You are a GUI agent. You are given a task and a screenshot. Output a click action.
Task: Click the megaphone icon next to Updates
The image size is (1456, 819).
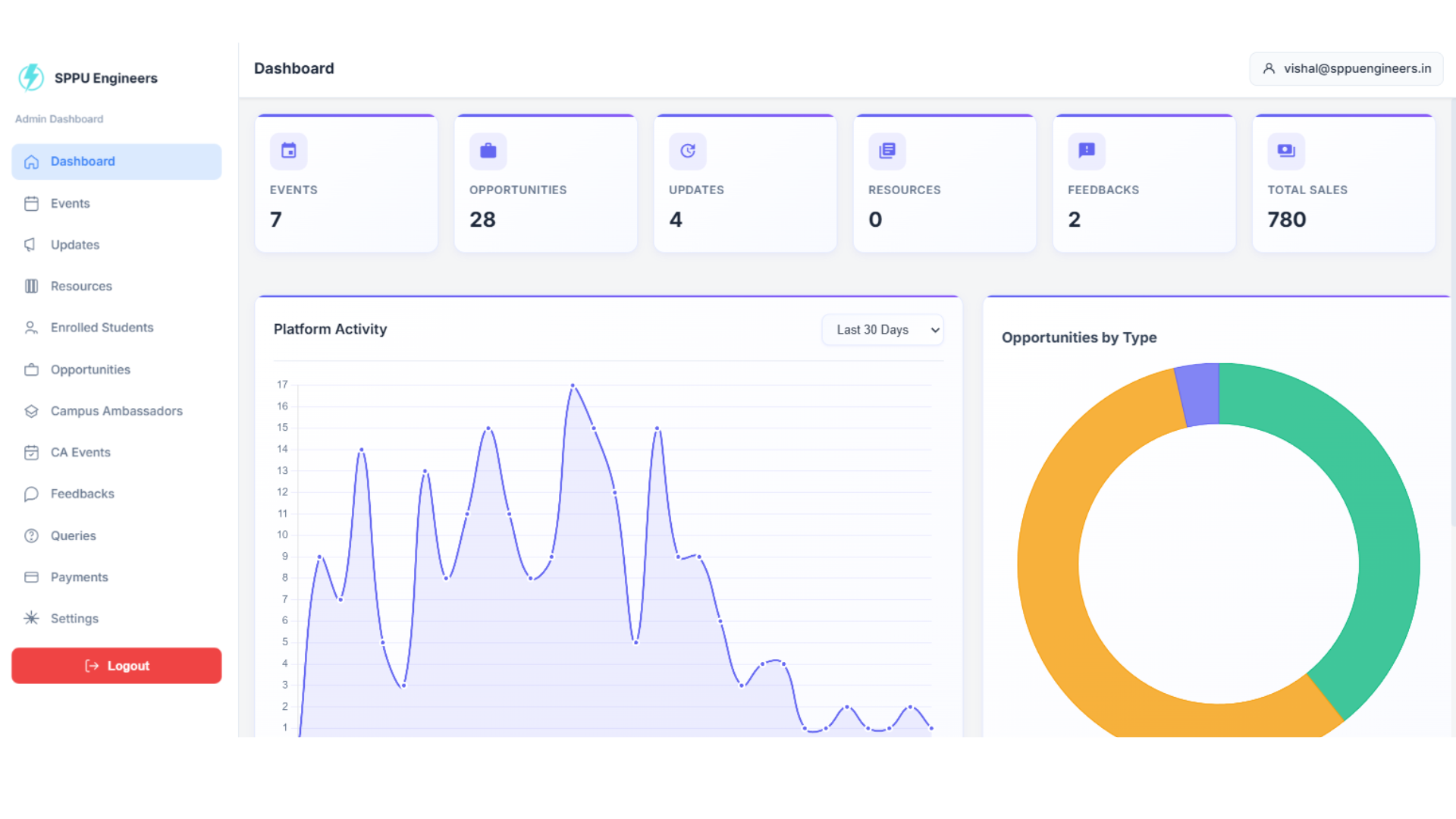(x=31, y=245)
